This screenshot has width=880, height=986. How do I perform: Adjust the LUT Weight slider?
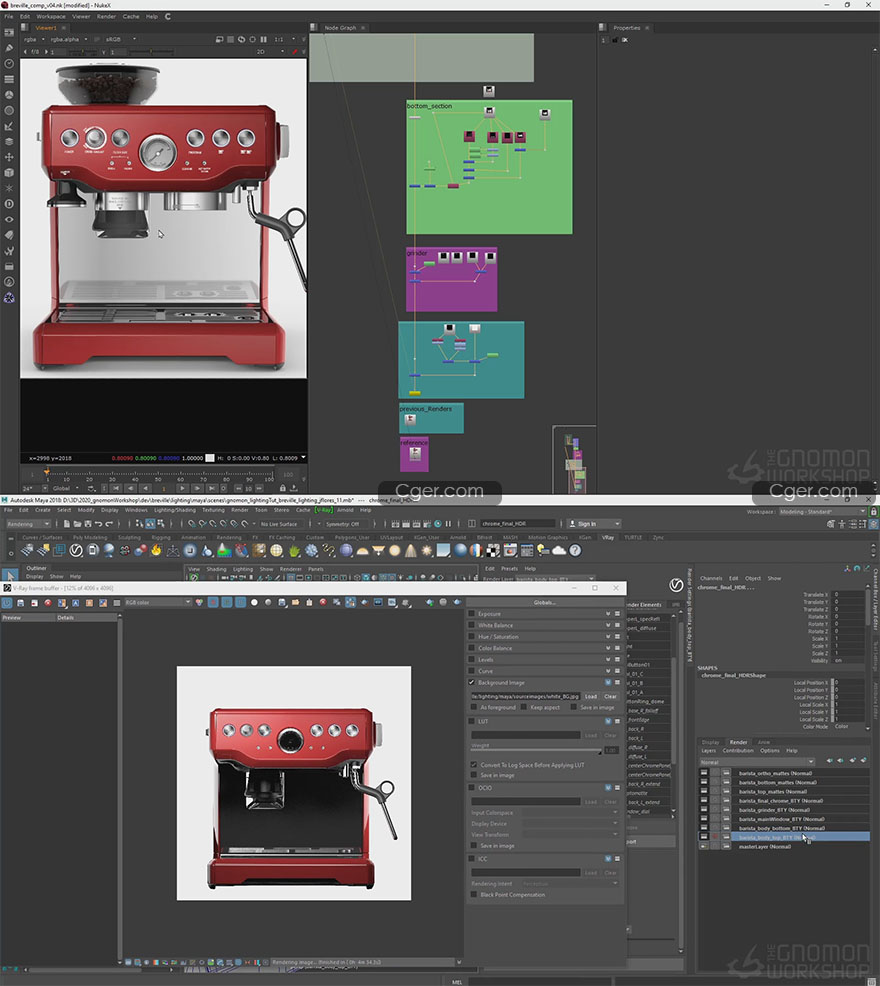(x=536, y=751)
